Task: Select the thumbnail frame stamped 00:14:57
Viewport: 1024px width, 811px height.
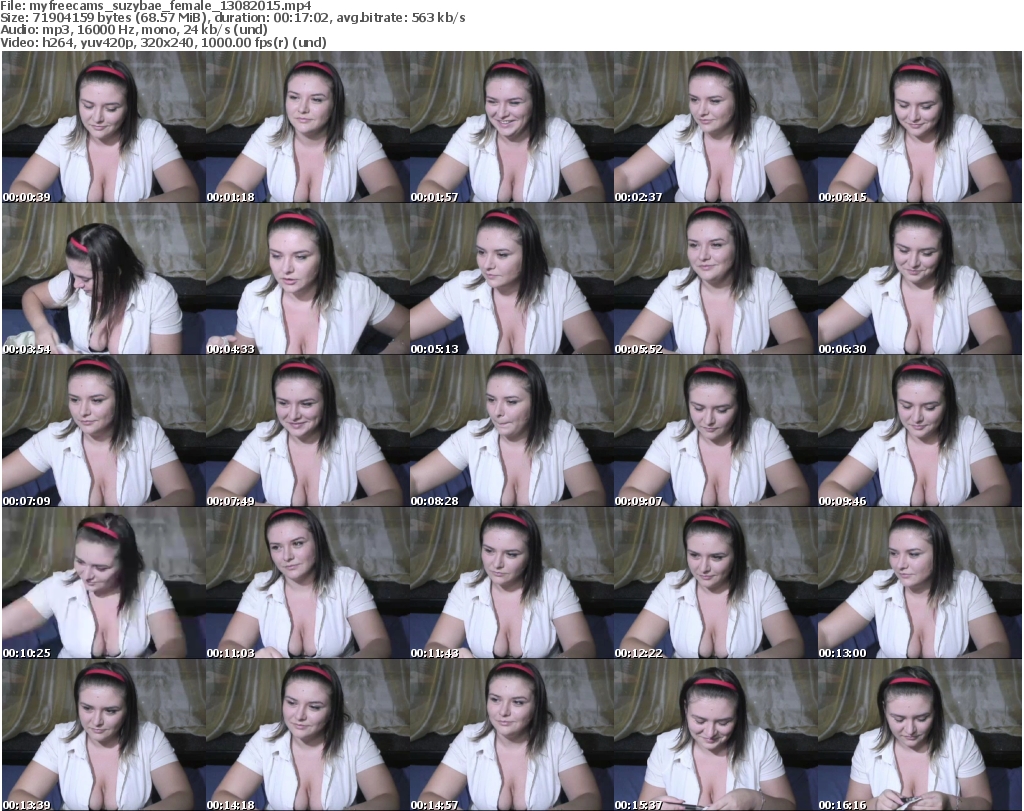Action: coord(511,735)
